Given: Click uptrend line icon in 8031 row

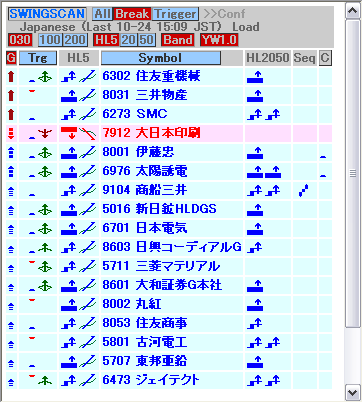Looking at the screenshot, I should pyautogui.click(x=88, y=96).
